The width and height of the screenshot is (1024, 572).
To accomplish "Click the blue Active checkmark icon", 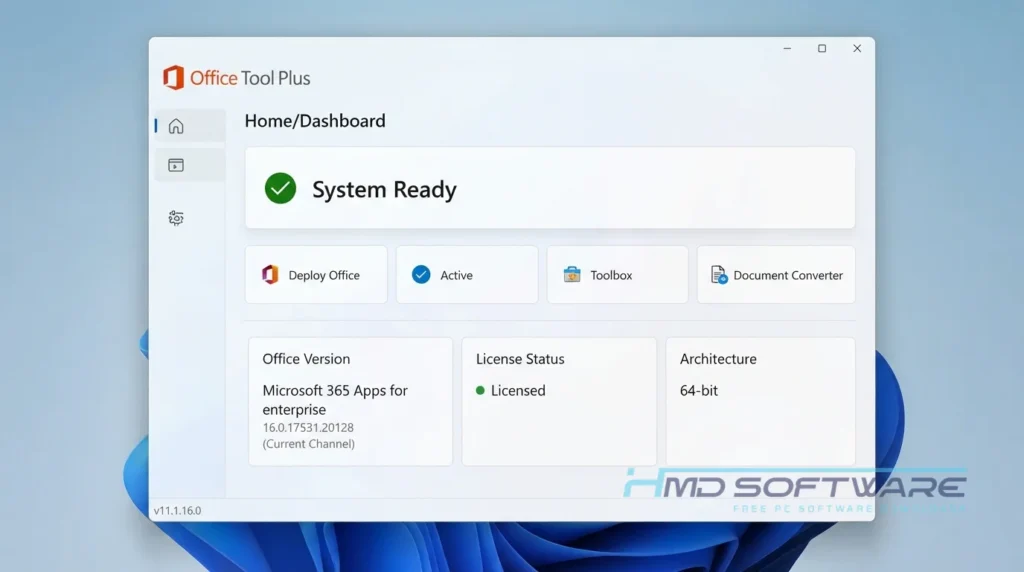I will tap(421, 274).
